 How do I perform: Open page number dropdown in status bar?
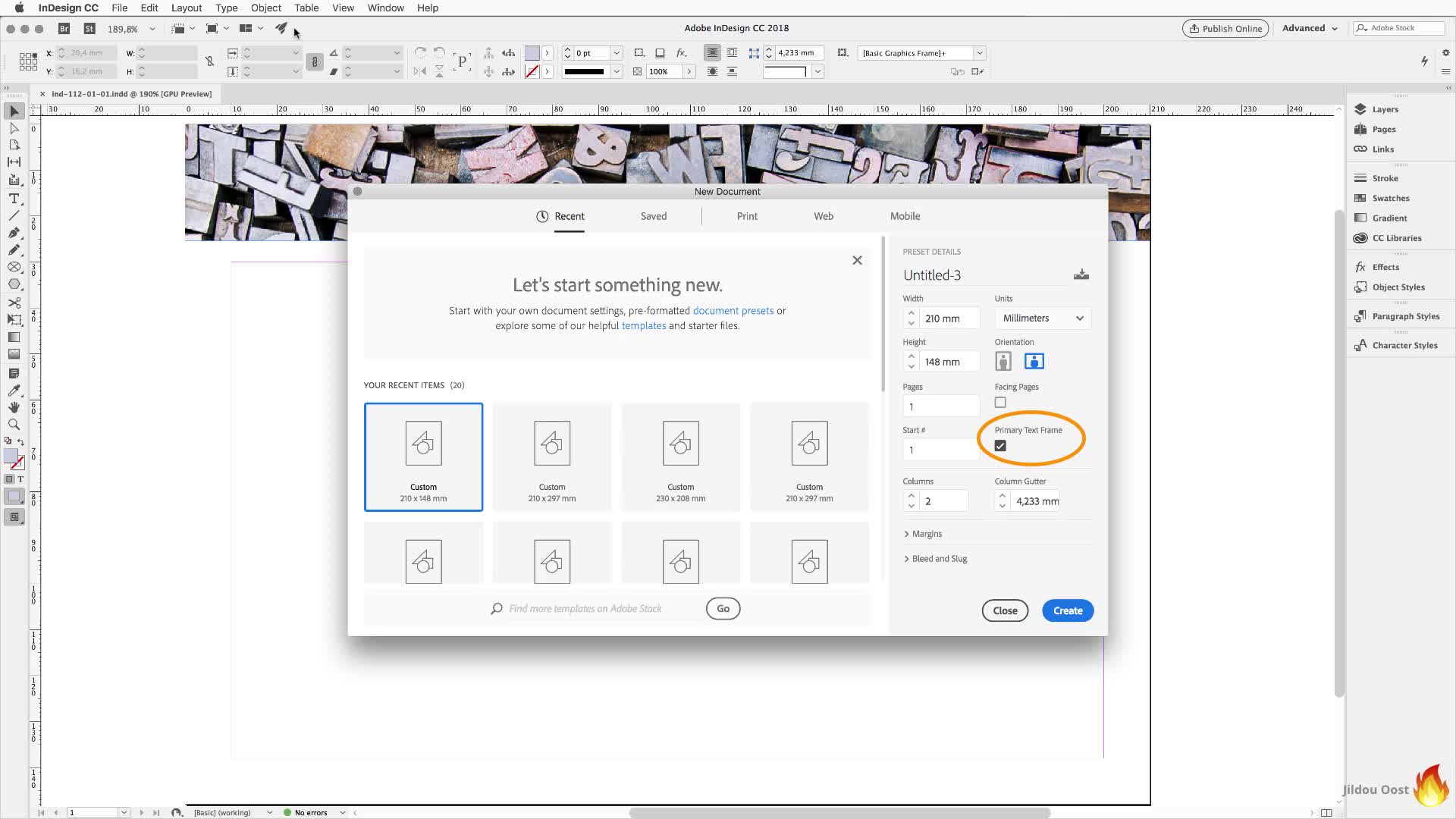124,812
